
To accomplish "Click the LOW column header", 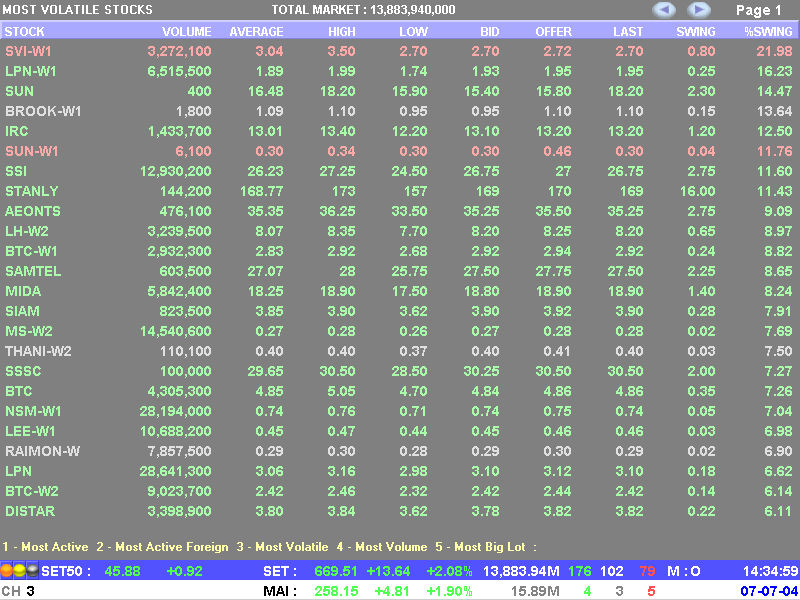I will pyautogui.click(x=413, y=32).
